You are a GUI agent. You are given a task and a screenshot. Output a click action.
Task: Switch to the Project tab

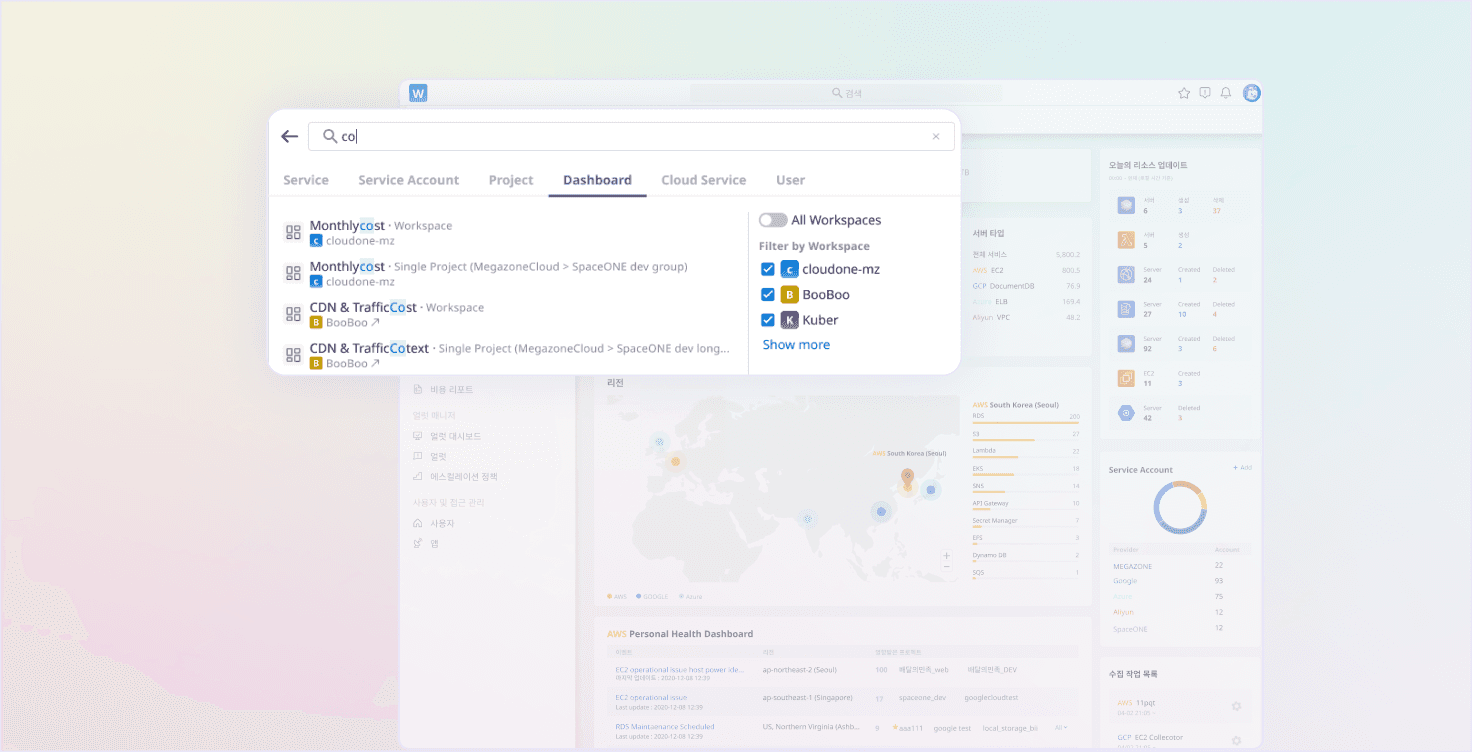point(511,180)
